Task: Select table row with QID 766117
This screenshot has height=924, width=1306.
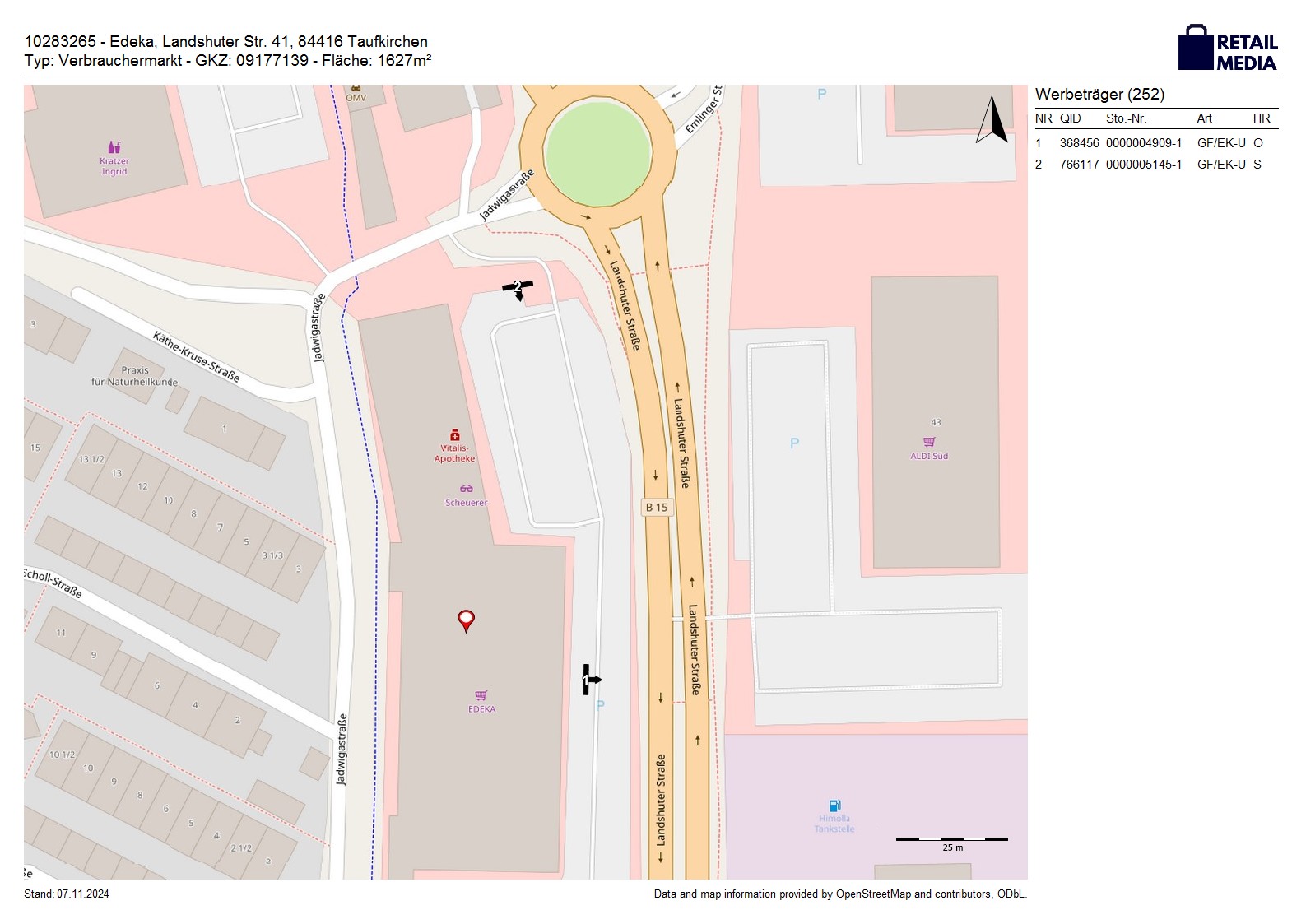Action: (x=1155, y=165)
